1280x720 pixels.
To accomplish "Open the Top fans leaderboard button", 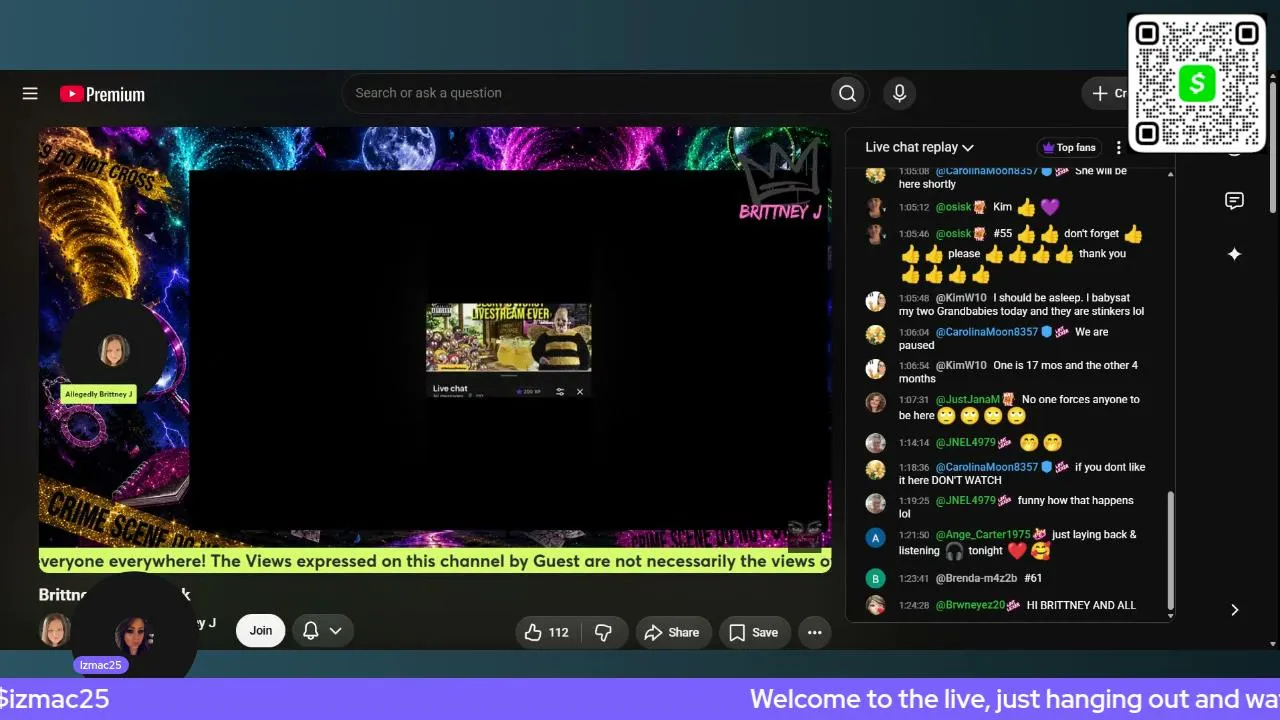I will (x=1069, y=147).
